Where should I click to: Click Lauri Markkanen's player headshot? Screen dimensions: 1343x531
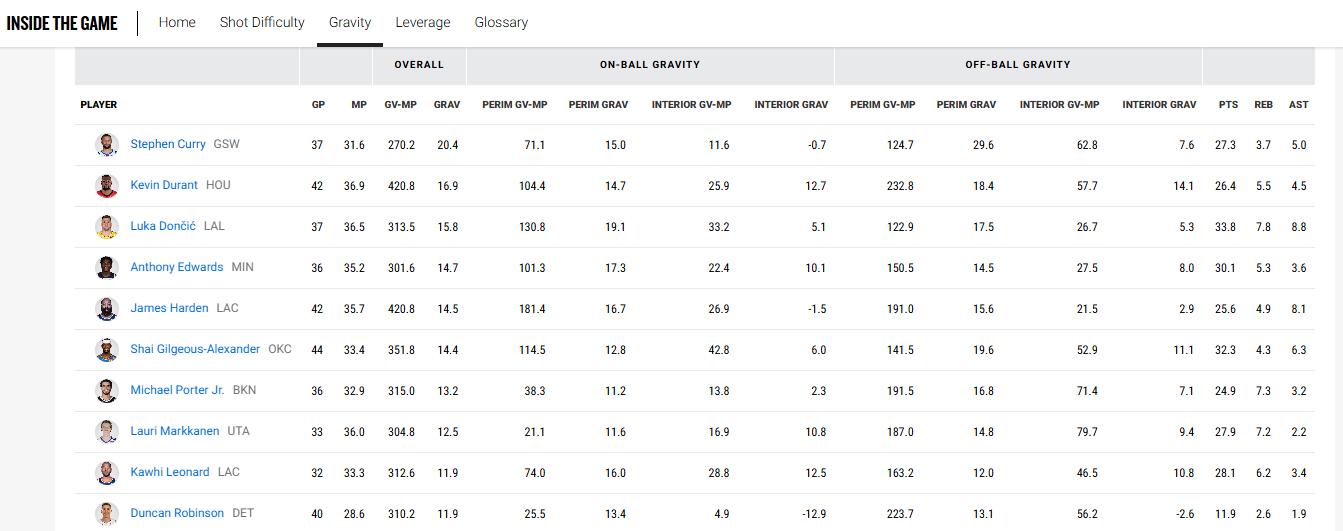(x=107, y=432)
